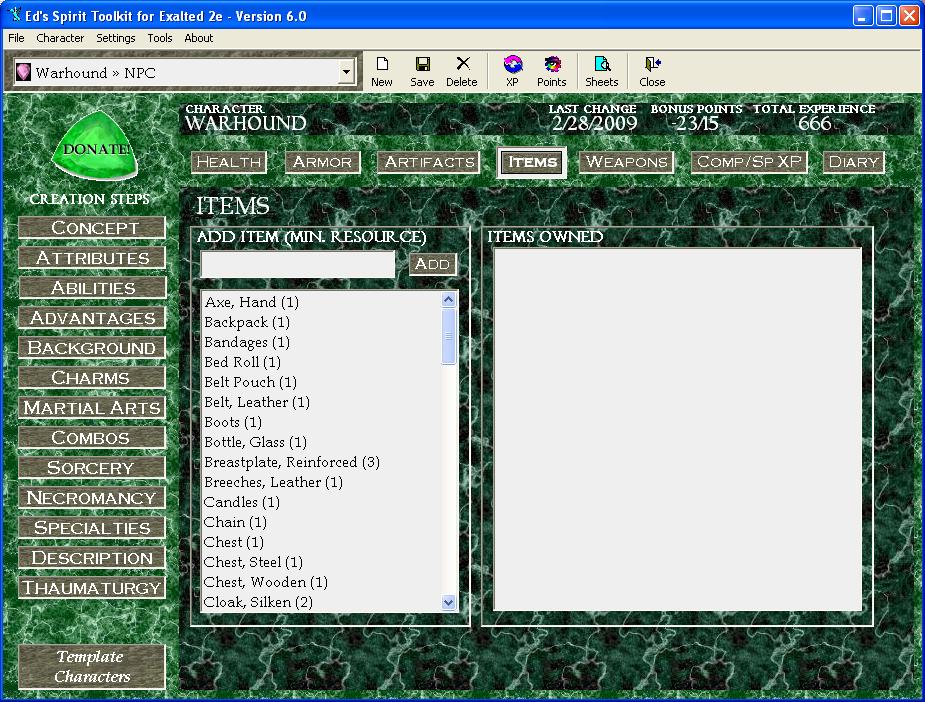Click the item list scroll up arrow

(448, 300)
